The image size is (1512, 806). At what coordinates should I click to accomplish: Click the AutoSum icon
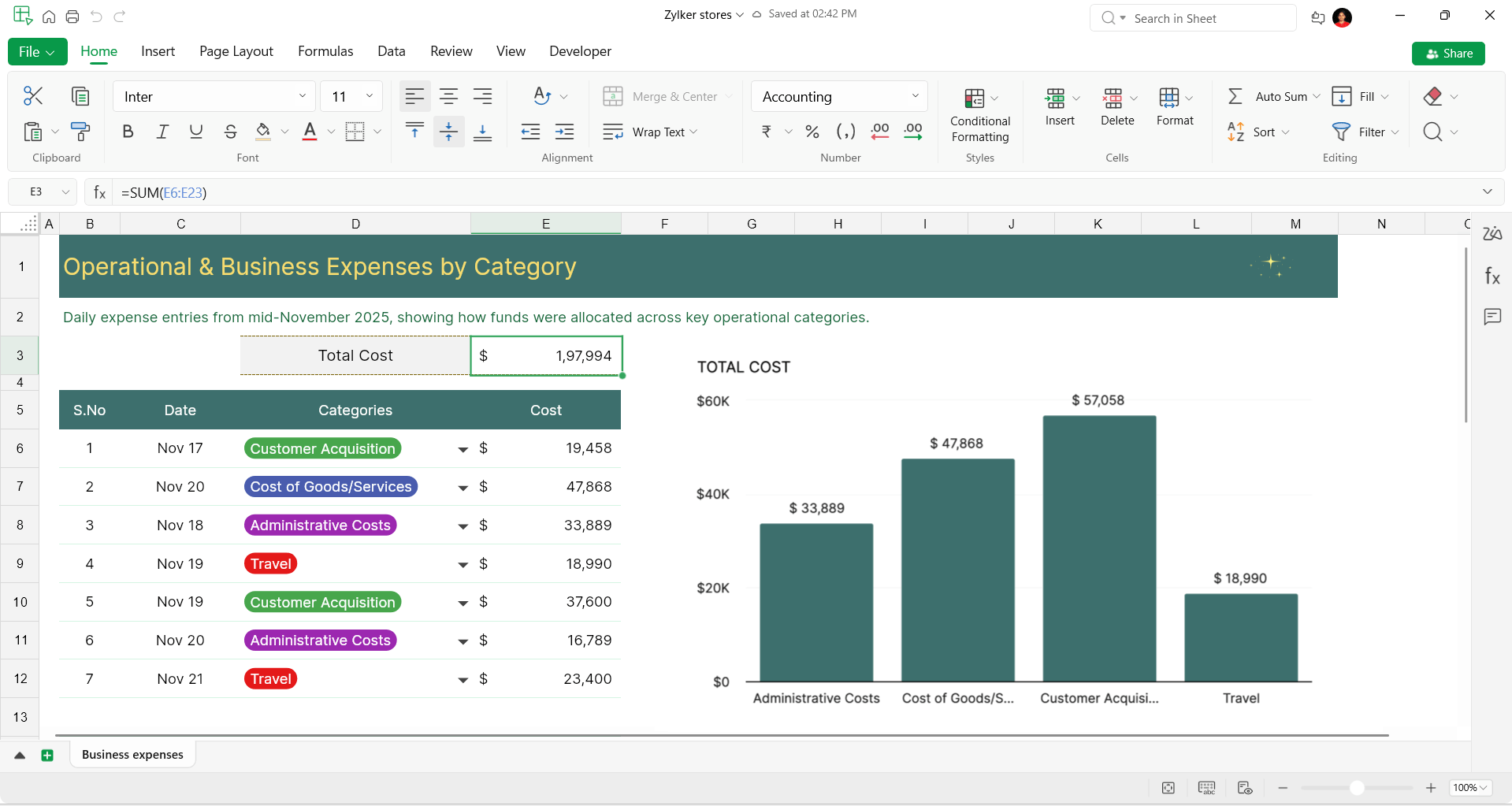pos(1235,96)
